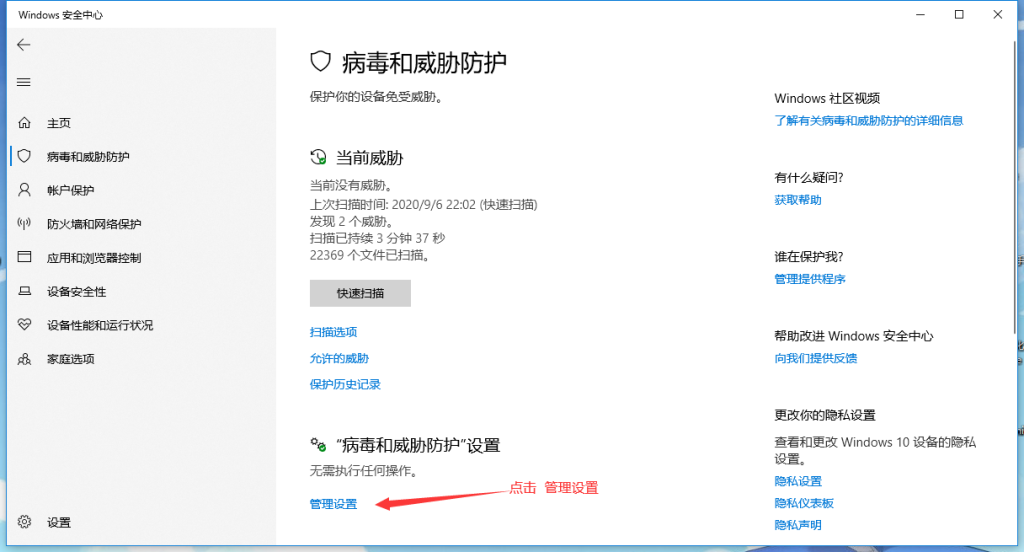Click the gears icon beside "病毒和威胁防护"设置
Viewport: 1024px width, 552px height.
pos(318,445)
